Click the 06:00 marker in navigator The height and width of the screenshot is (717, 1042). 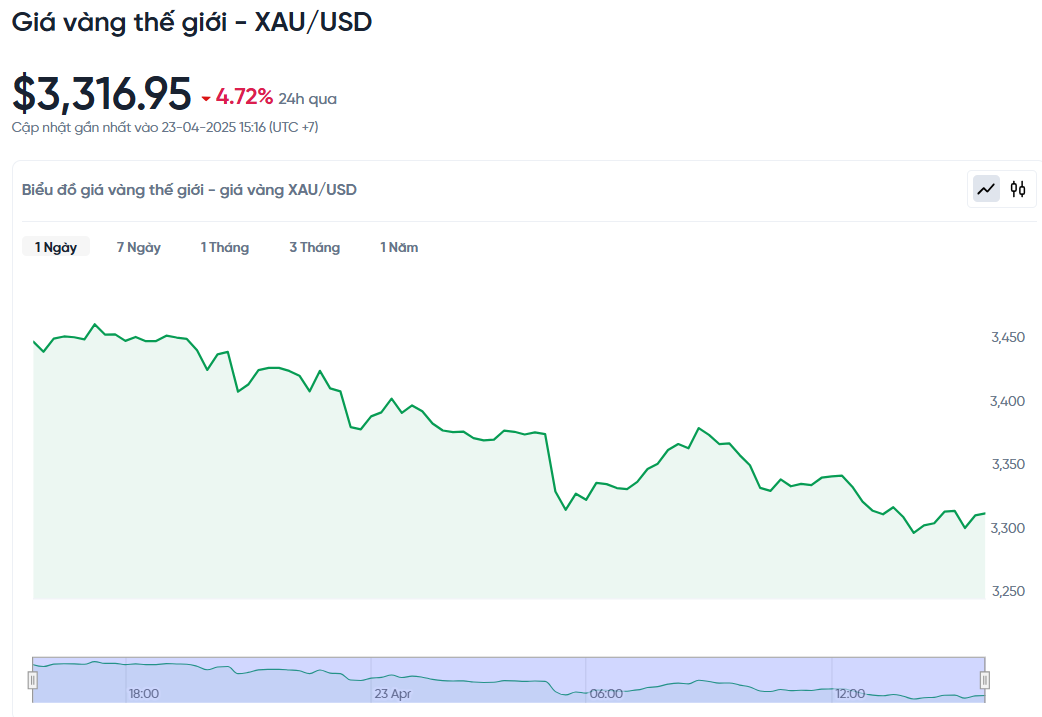[x=606, y=693]
